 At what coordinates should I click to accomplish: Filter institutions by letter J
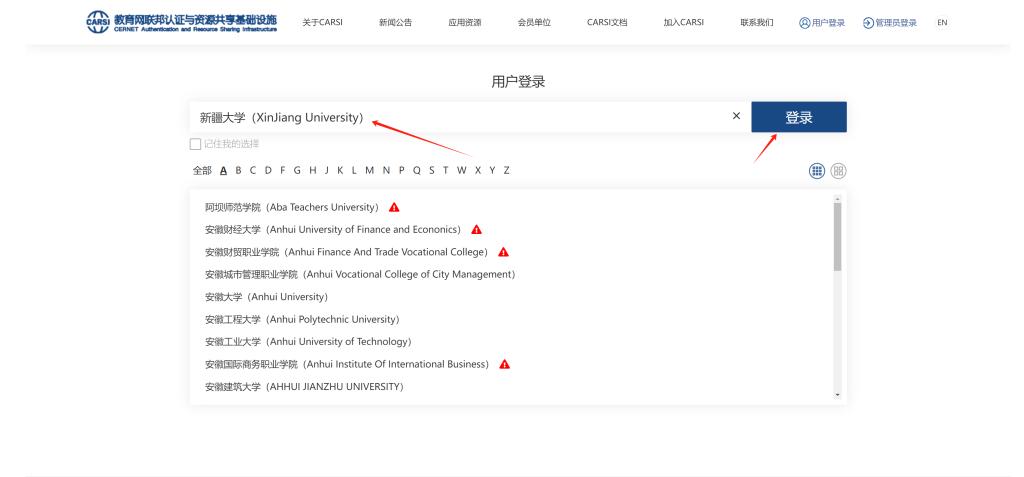327,171
